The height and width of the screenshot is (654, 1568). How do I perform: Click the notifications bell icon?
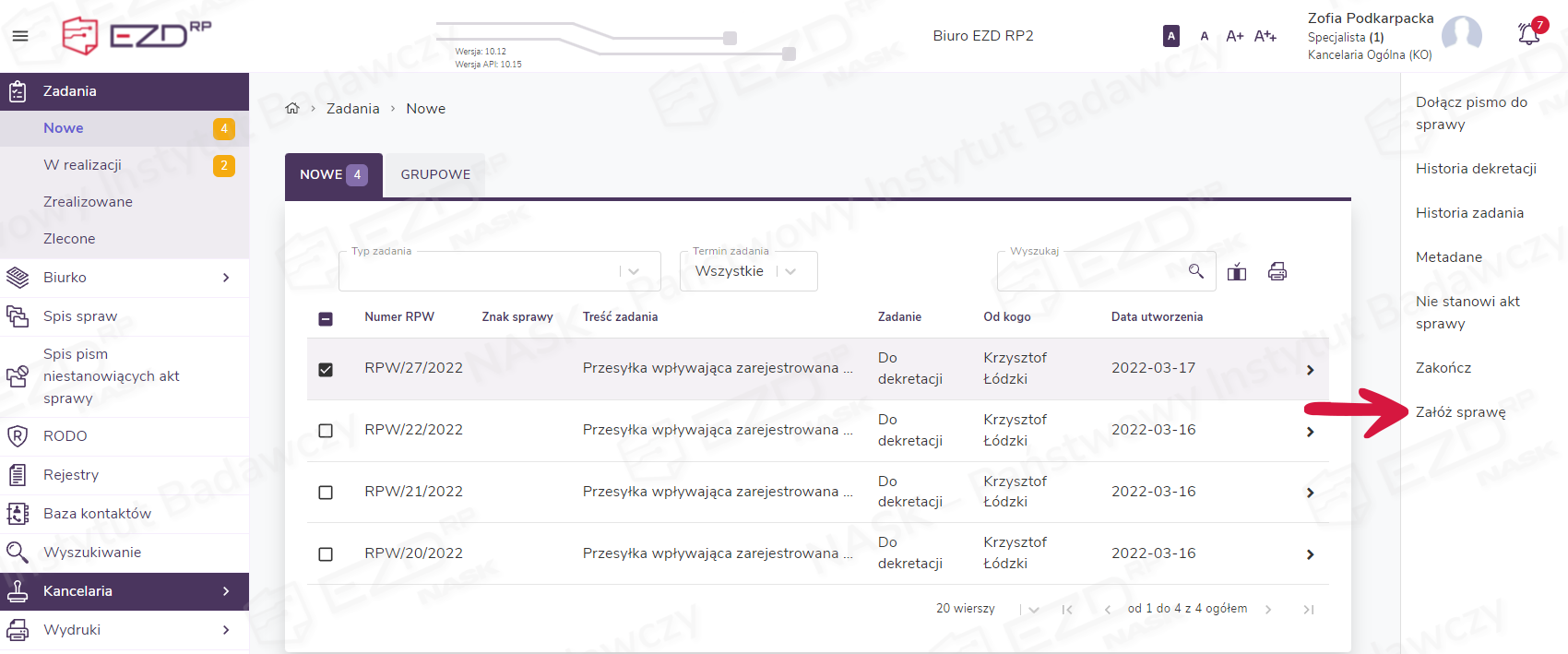1528,35
